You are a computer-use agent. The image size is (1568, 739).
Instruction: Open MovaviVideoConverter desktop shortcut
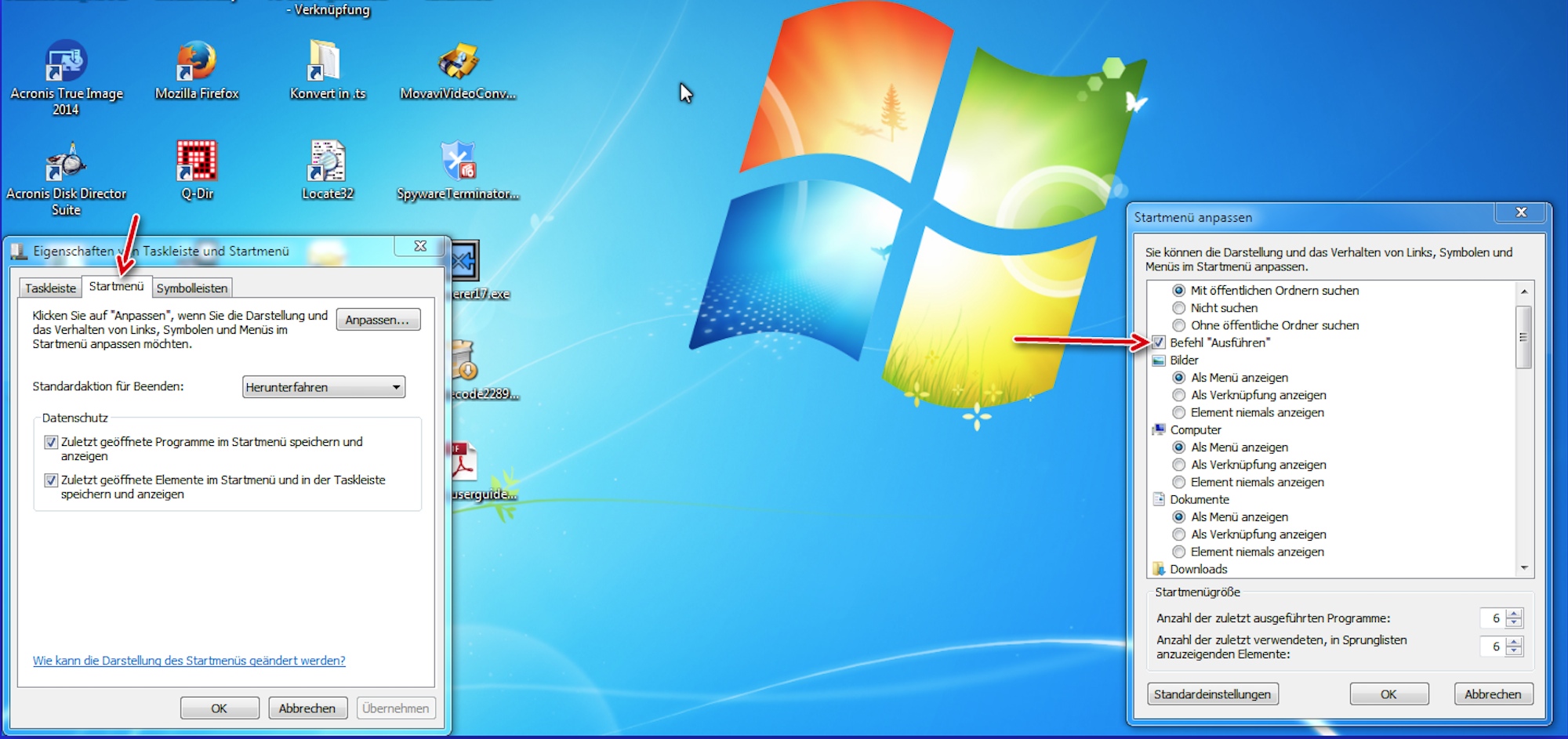(458, 63)
